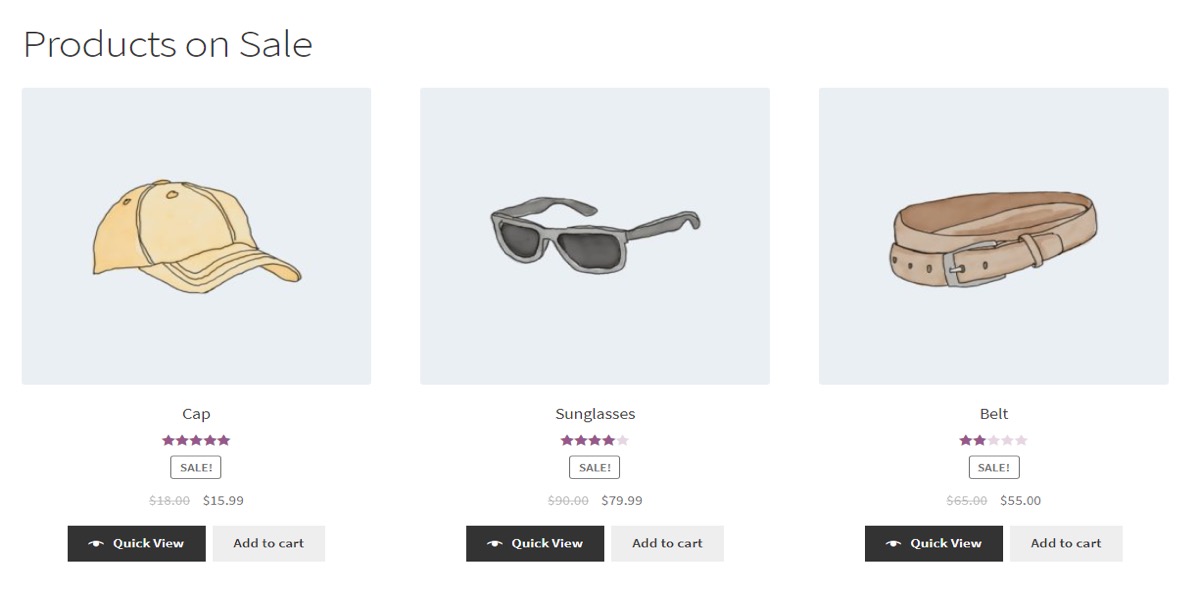
Task: Click the SALE! badge under Cap
Action: pyautogui.click(x=196, y=467)
